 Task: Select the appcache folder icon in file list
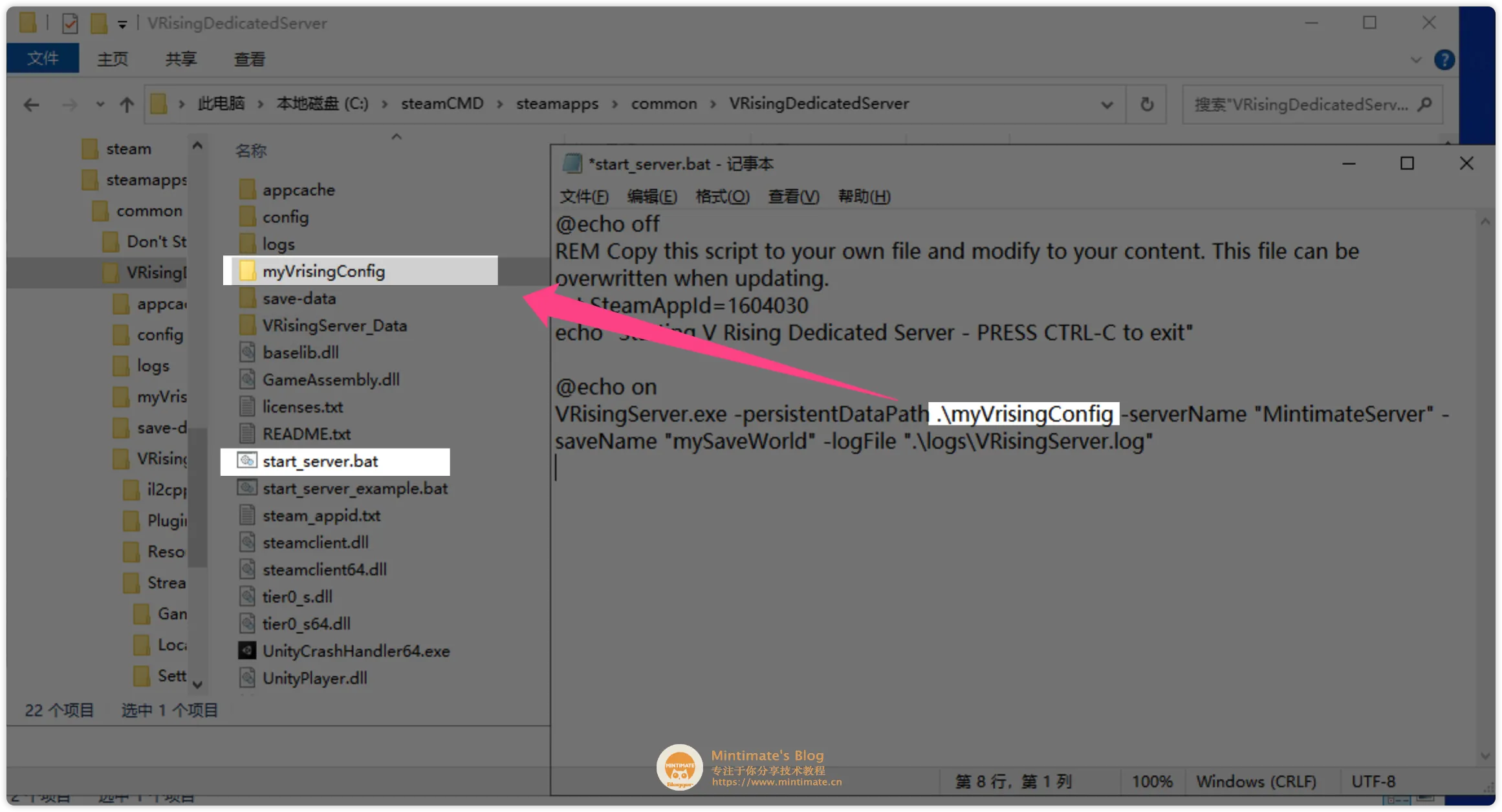(247, 189)
